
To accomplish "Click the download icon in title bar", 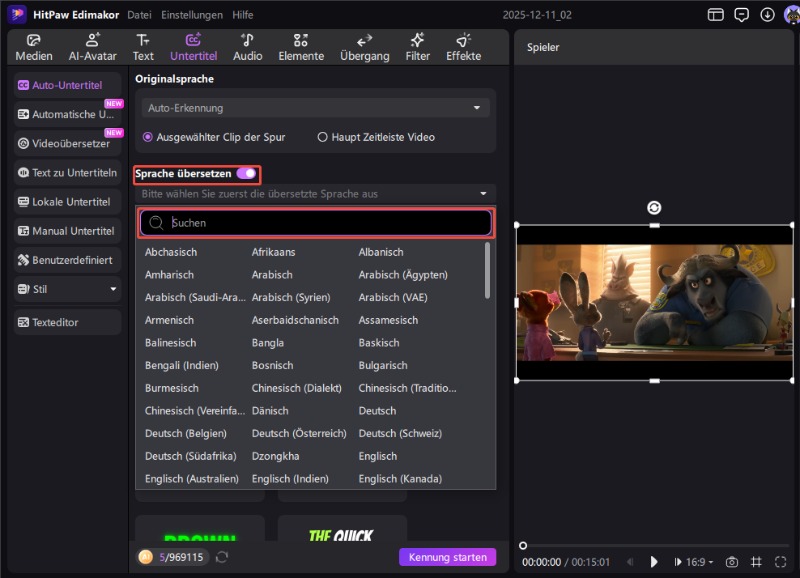I will click(x=767, y=14).
